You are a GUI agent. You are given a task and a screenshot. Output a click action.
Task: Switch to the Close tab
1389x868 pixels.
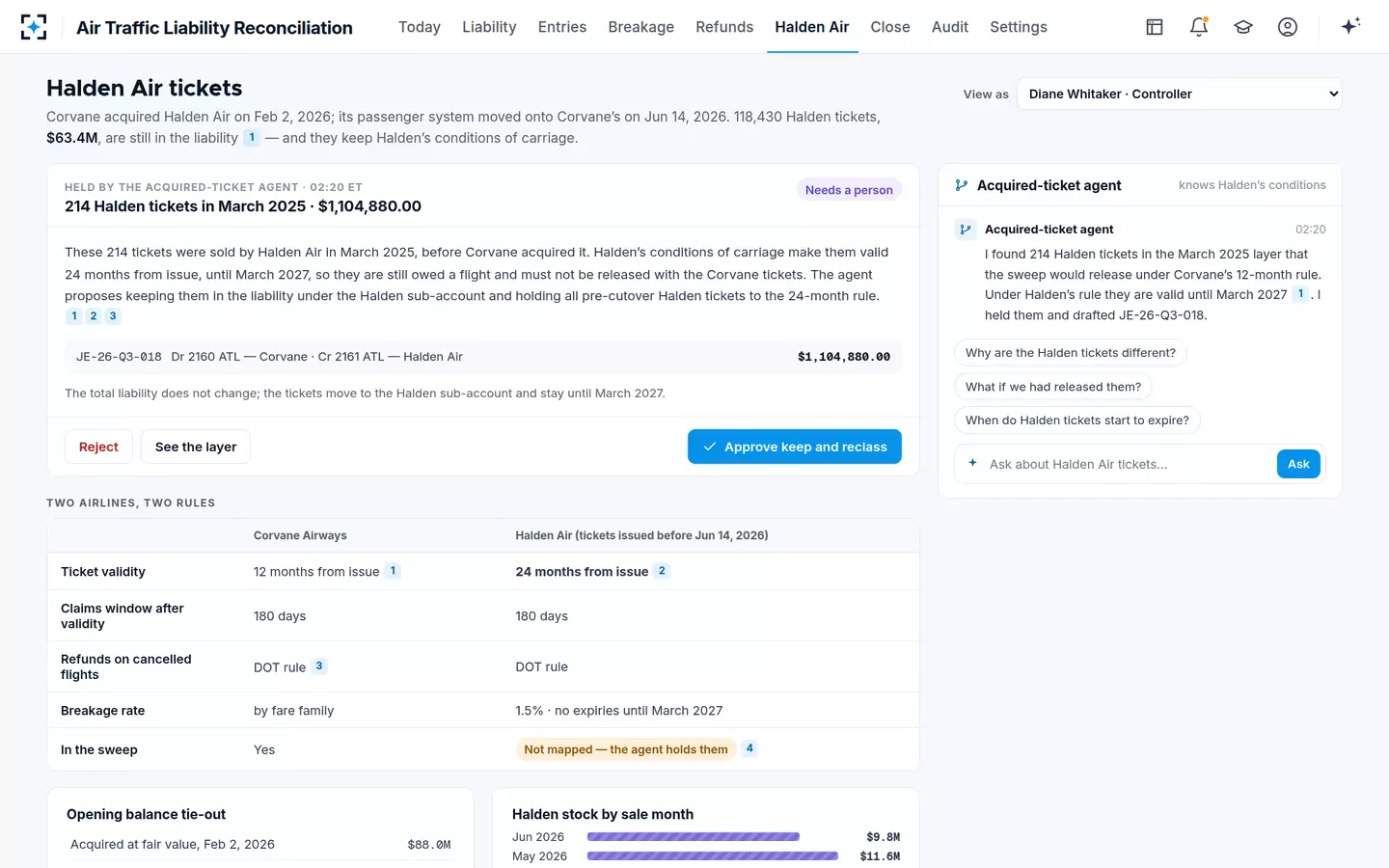[x=890, y=27]
